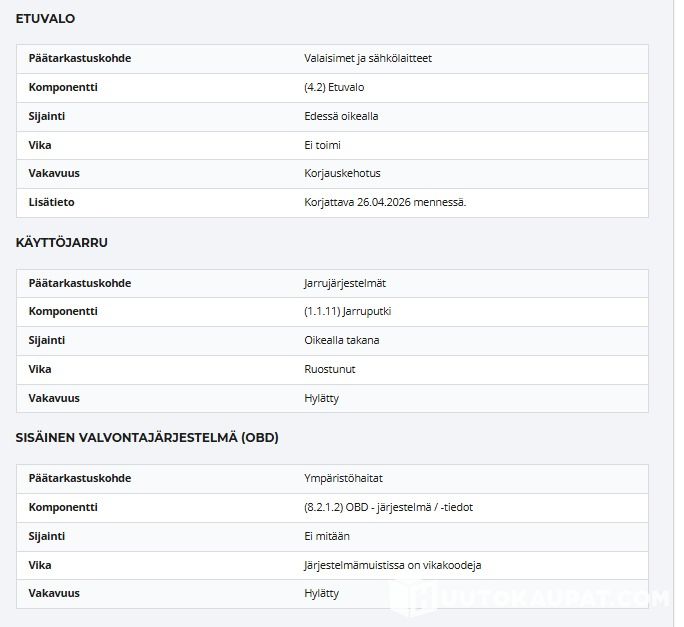Click the '(4.2) Etuvalo' component value
This screenshot has width=684, height=627.
(x=334, y=87)
